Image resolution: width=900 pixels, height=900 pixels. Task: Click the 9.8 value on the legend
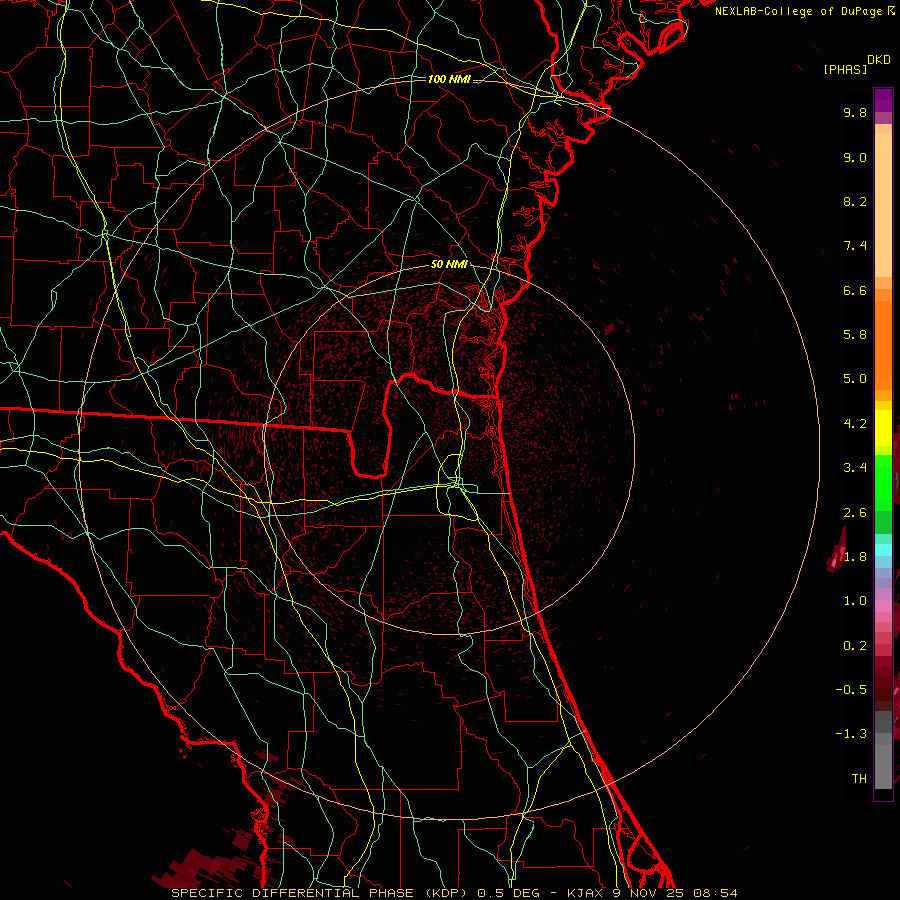(854, 113)
